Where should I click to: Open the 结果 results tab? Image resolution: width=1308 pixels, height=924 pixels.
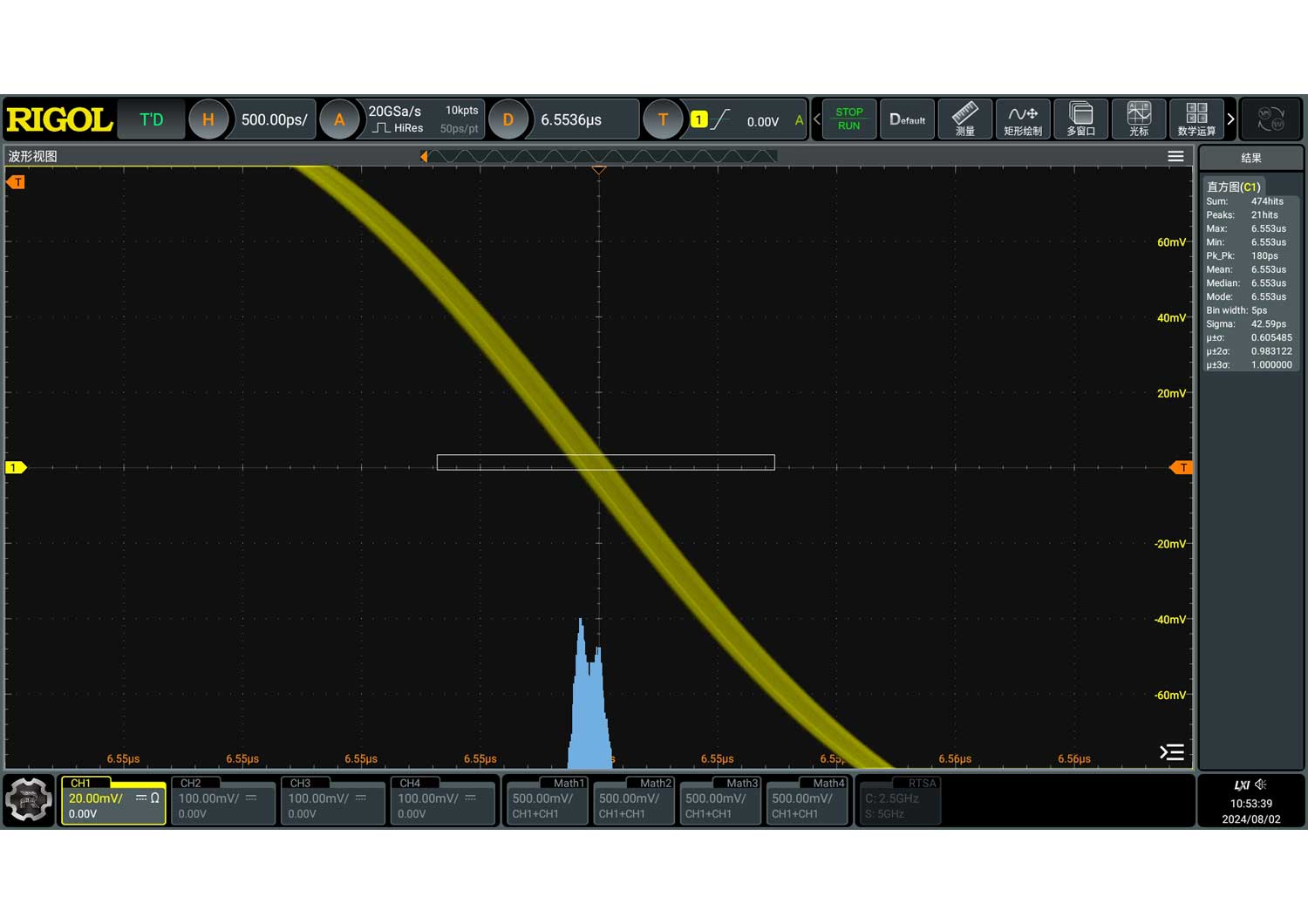(1250, 158)
